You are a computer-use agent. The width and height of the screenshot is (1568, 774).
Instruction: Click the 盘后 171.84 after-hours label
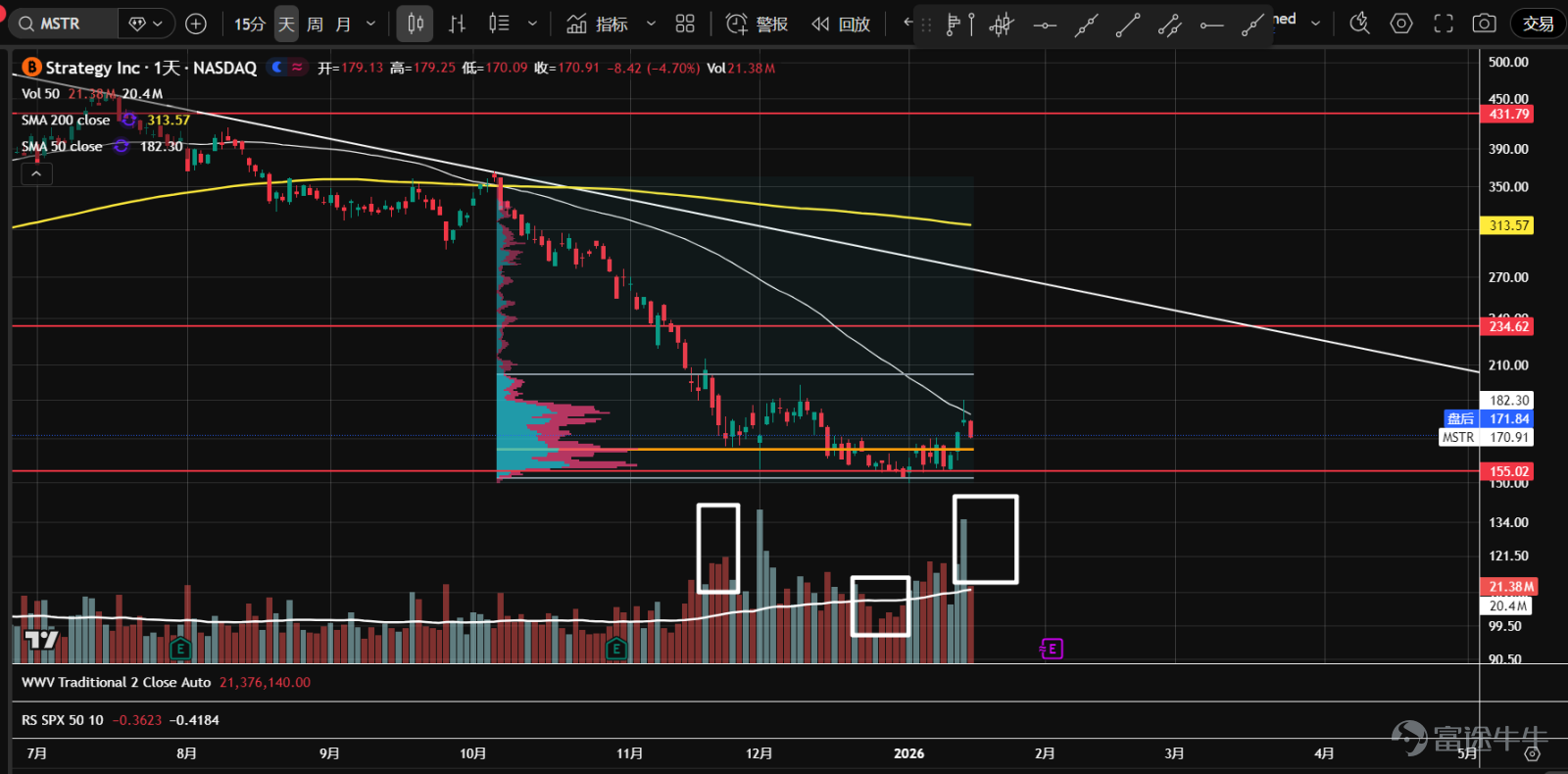(1489, 418)
